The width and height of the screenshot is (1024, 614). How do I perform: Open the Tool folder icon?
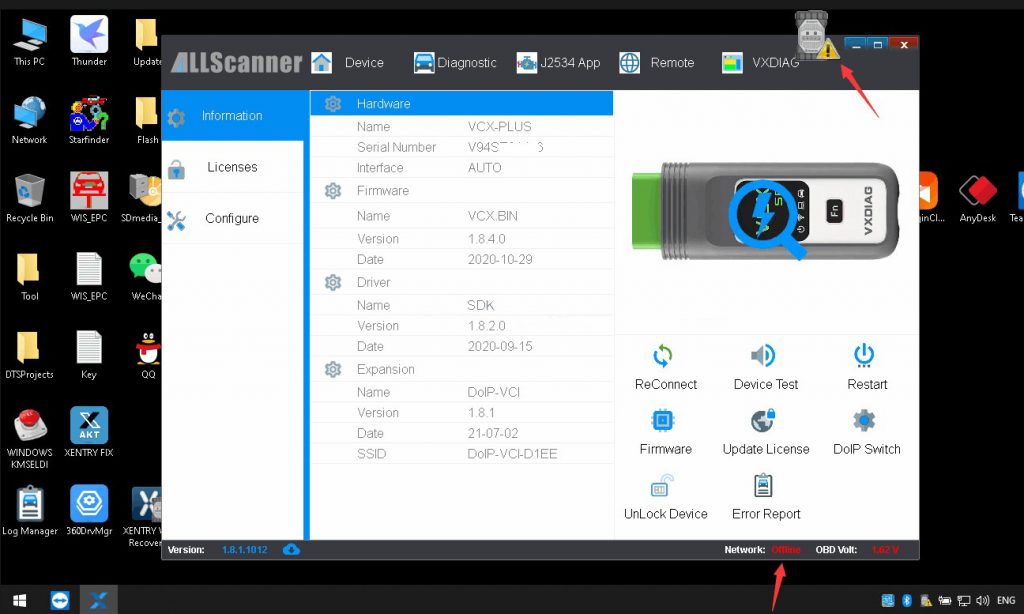coord(29,277)
